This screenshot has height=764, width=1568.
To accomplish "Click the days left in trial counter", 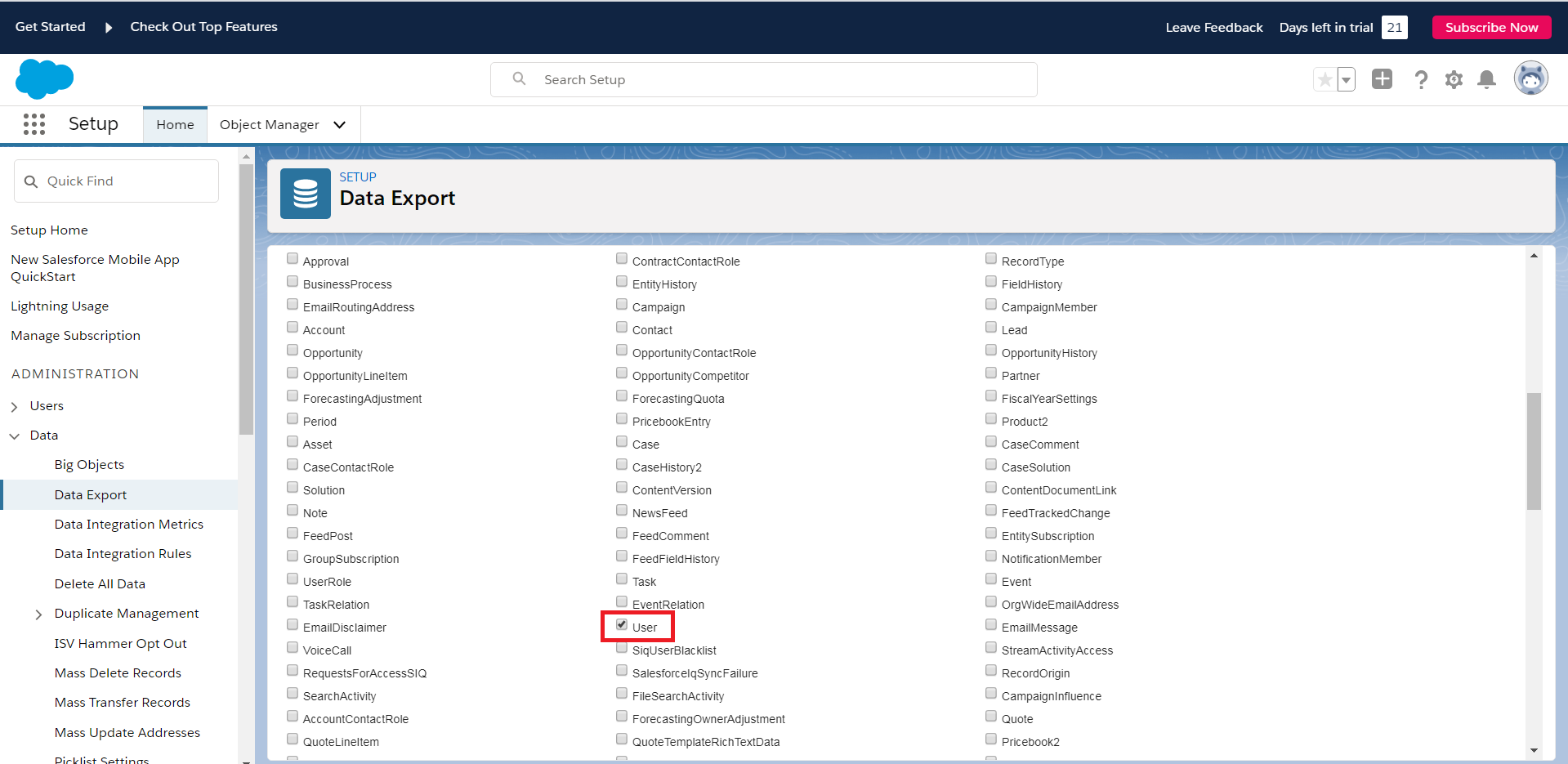I will (x=1394, y=27).
